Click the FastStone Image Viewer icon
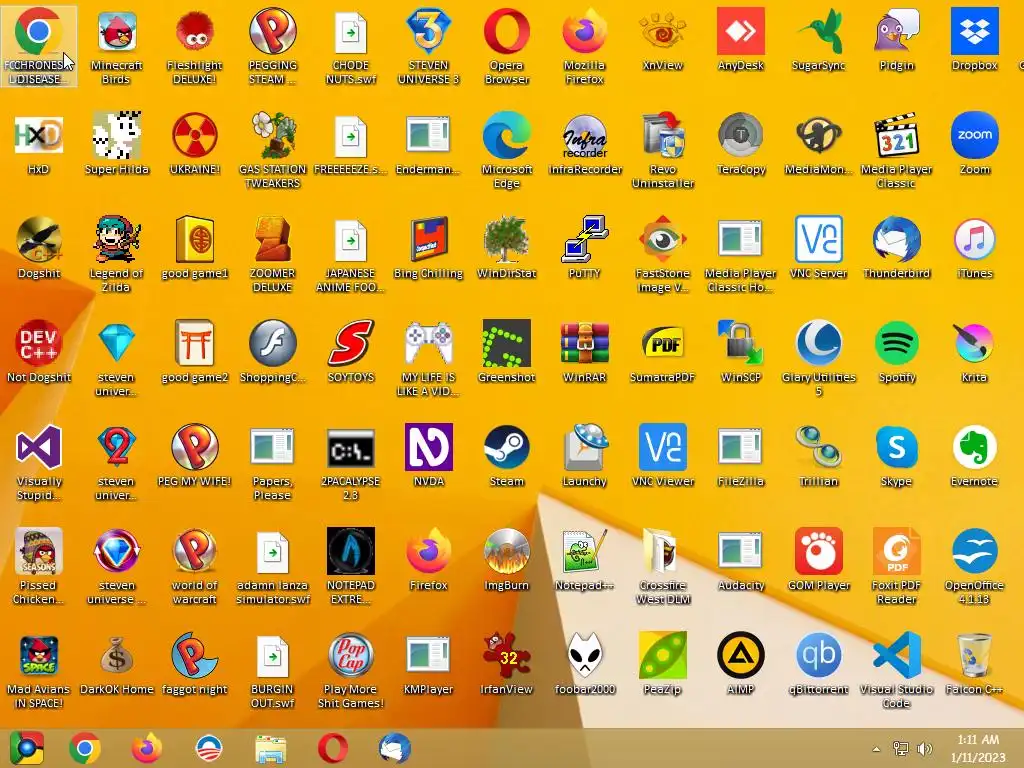The height and width of the screenshot is (768, 1024). [662, 239]
